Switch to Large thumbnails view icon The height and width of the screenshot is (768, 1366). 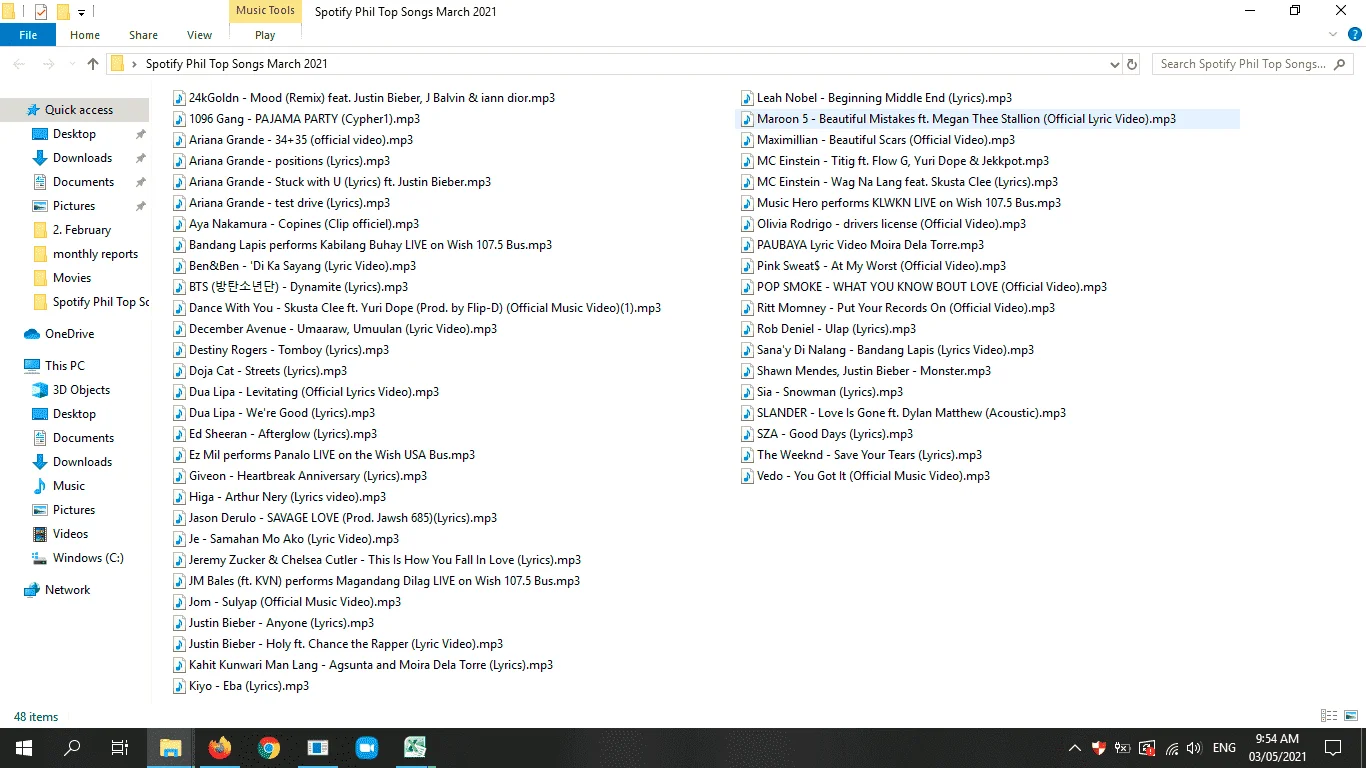click(1350, 716)
